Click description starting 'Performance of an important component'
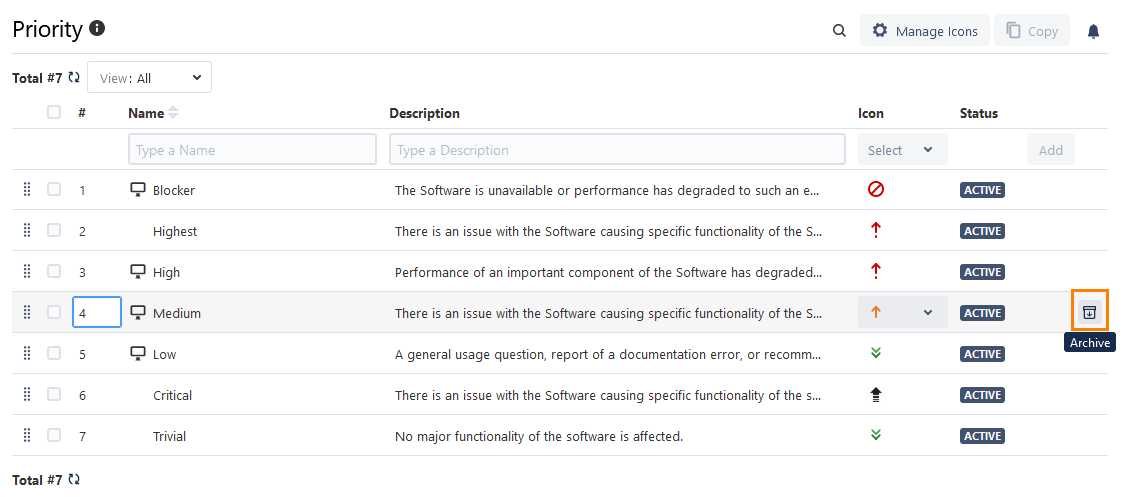The width and height of the screenshot is (1123, 497). point(608,272)
